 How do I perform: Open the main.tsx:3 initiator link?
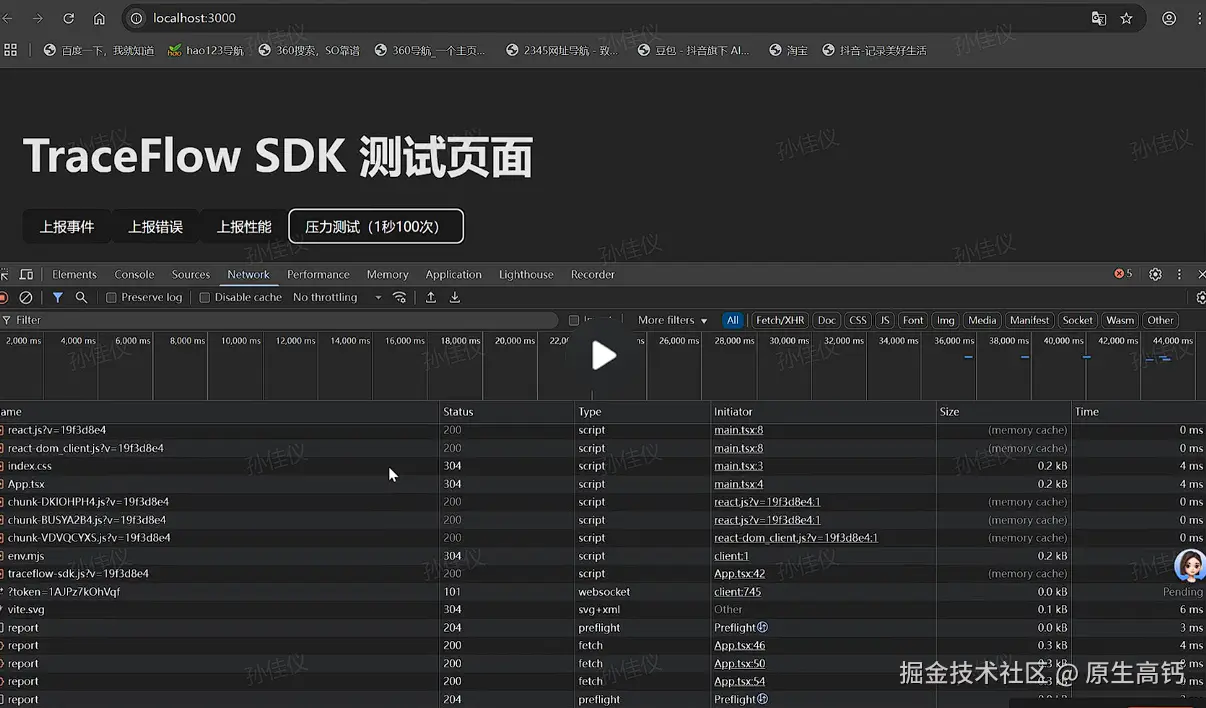[738, 466]
